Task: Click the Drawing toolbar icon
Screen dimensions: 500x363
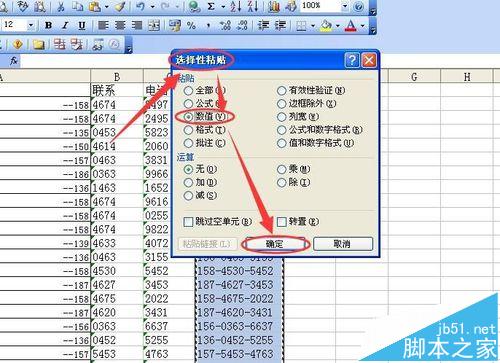Action: point(290,6)
